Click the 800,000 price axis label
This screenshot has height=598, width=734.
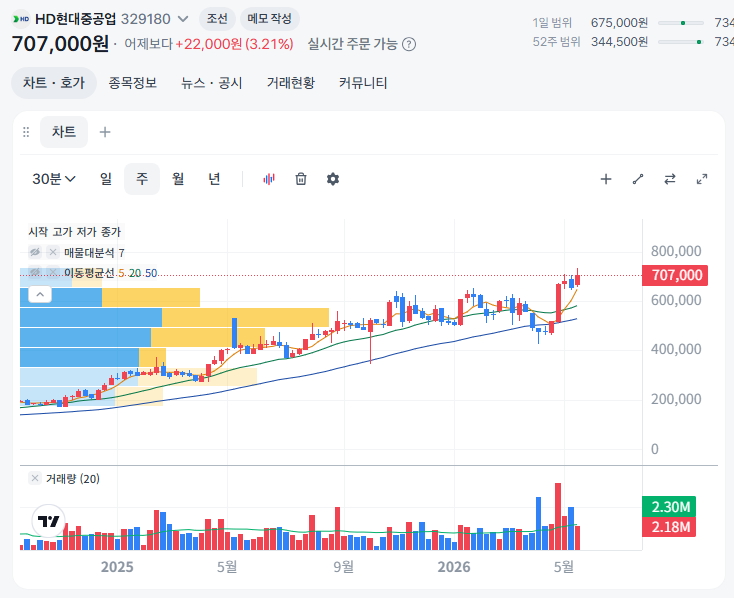click(x=676, y=251)
